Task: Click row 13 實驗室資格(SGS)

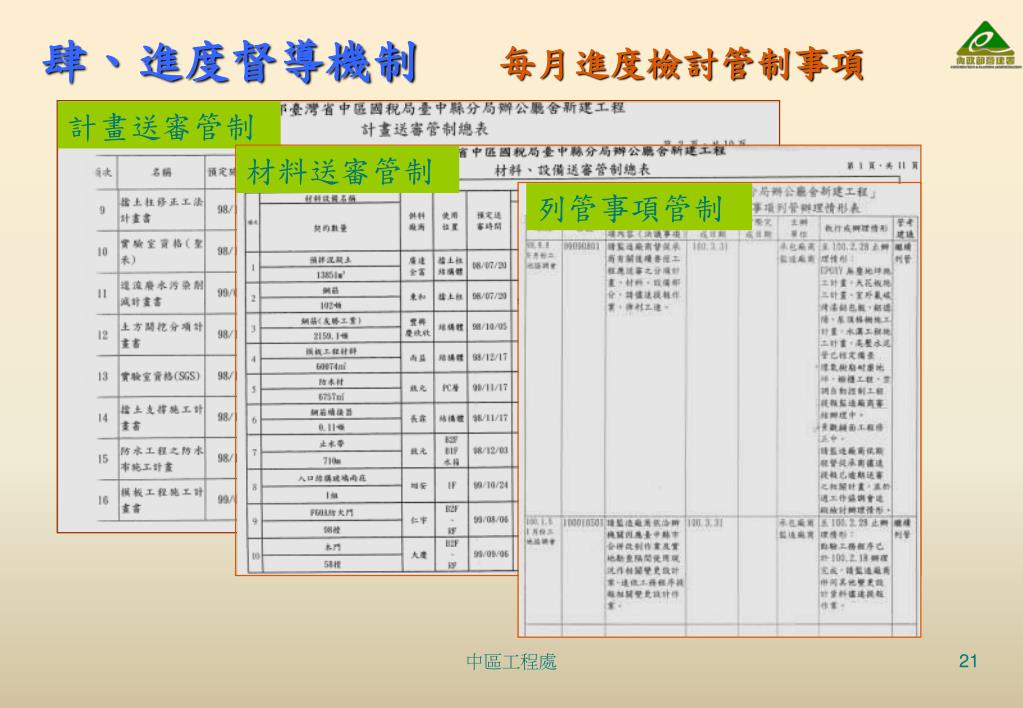Action: point(160,377)
